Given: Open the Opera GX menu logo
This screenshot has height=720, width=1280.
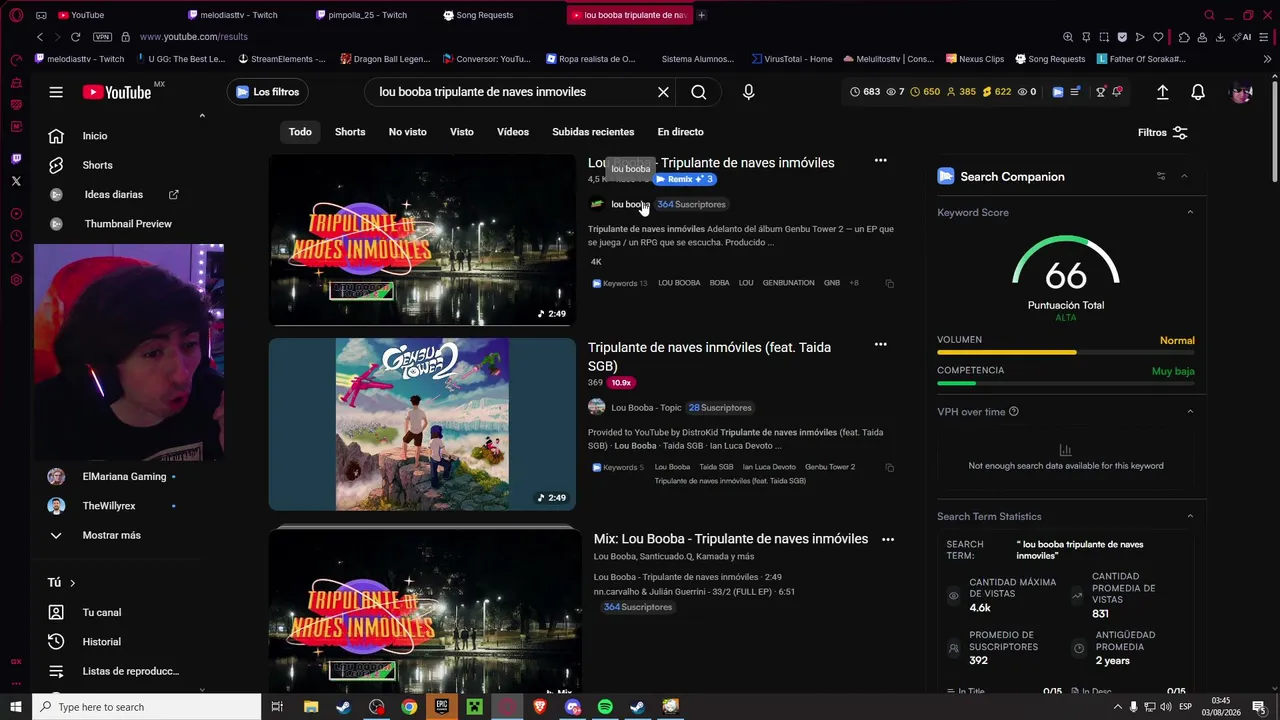Looking at the screenshot, I should pyautogui.click(x=16, y=15).
